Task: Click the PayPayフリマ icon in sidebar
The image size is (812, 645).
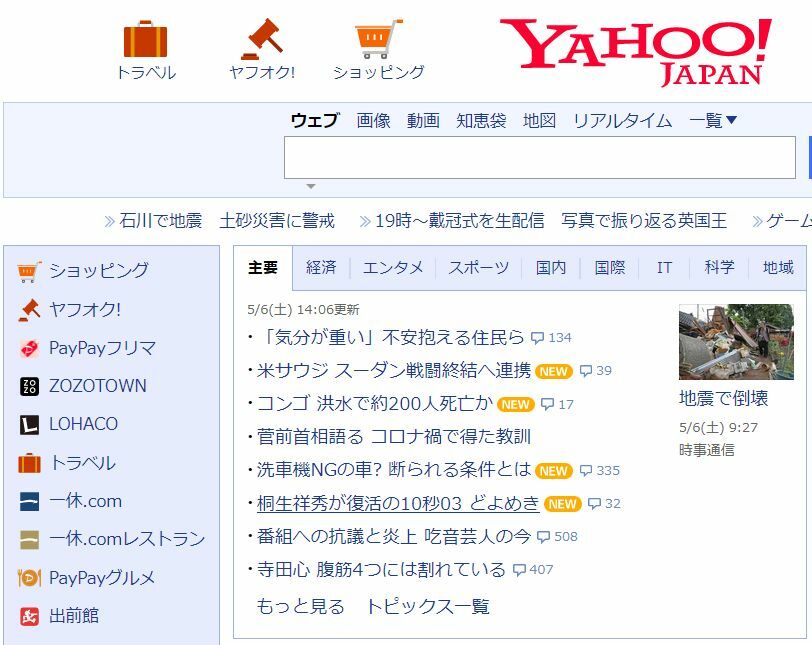Action: [x=29, y=348]
